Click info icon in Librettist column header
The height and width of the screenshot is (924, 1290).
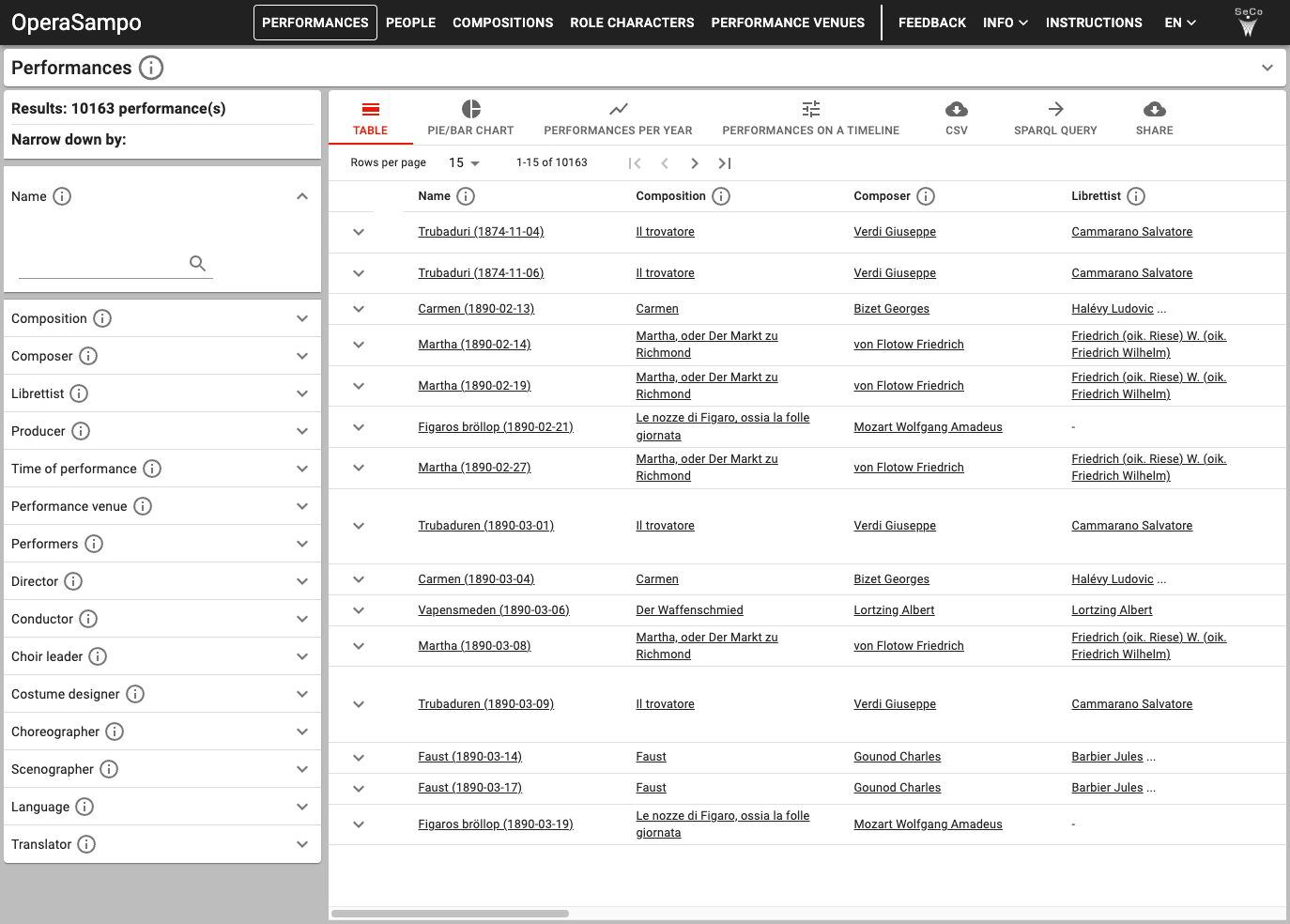(x=1136, y=196)
